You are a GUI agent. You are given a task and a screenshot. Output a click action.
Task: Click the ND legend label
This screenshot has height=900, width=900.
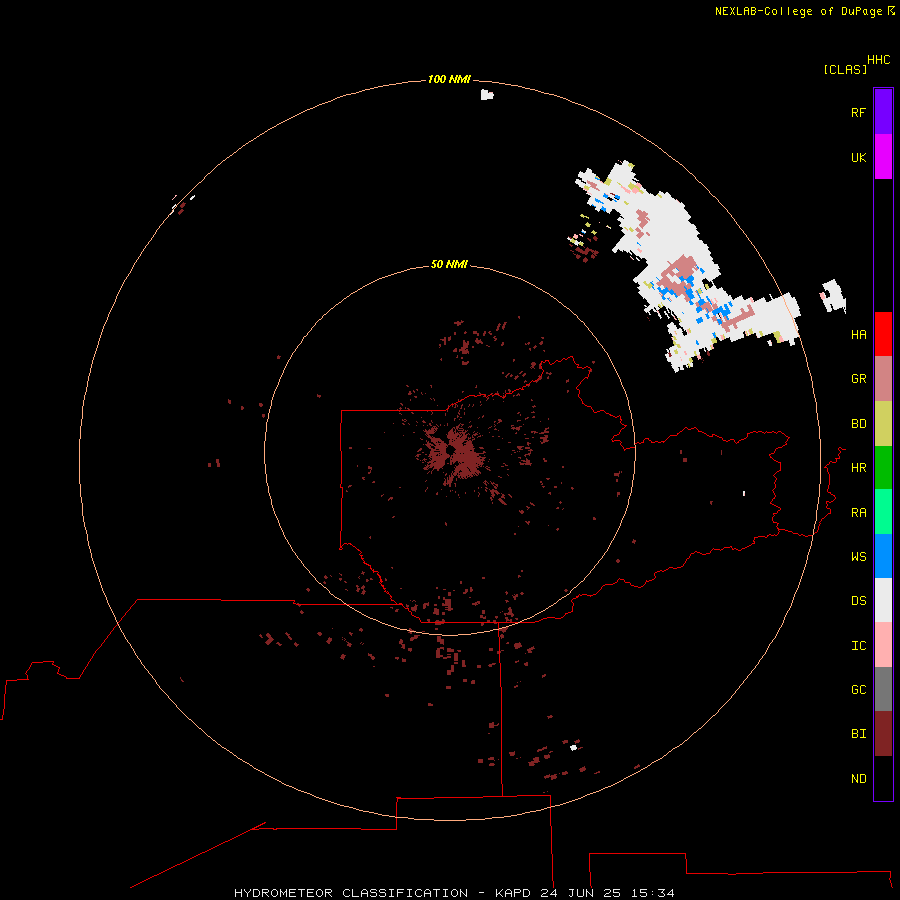[859, 779]
